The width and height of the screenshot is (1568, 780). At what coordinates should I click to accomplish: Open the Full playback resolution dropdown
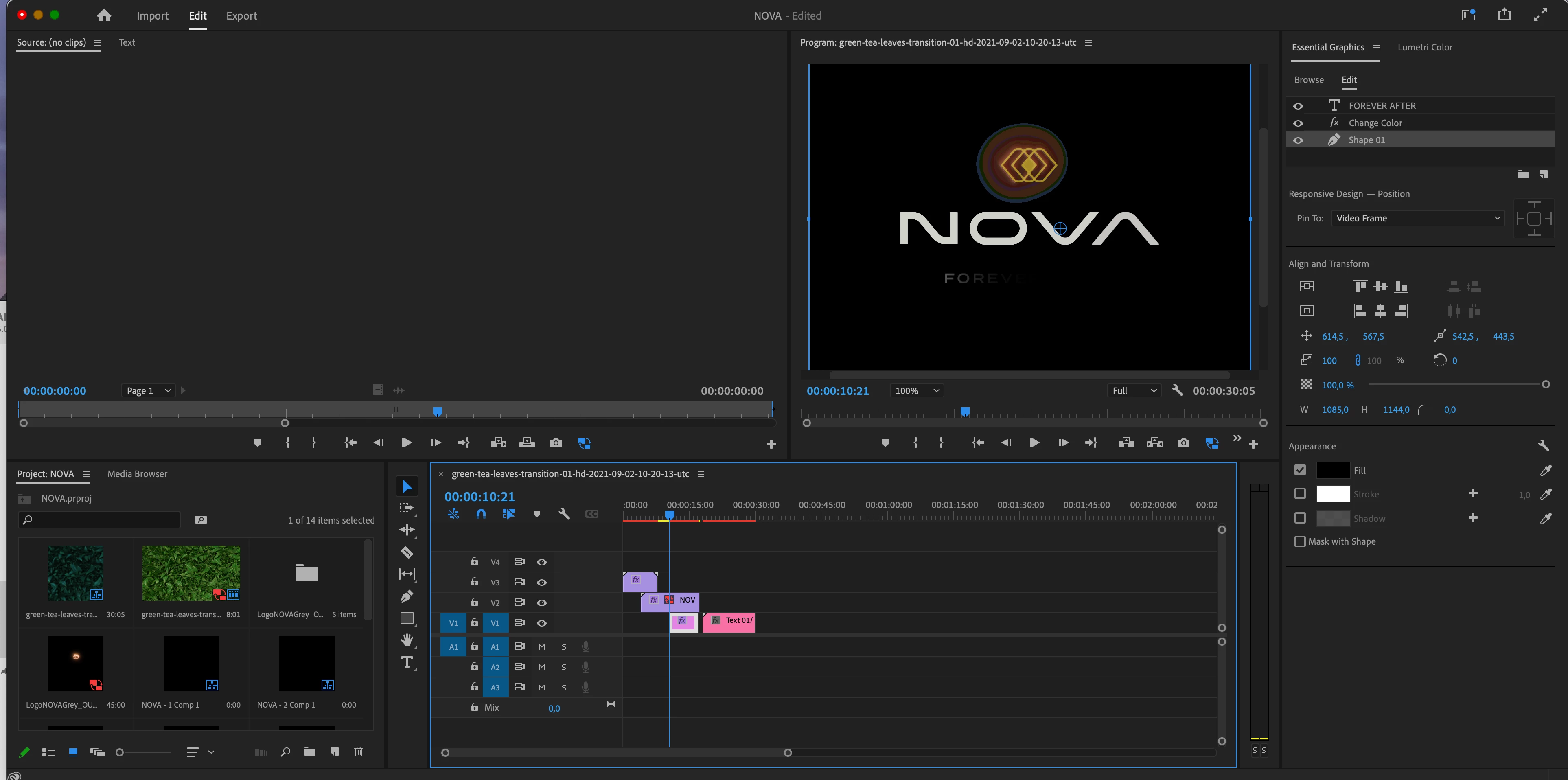coord(1133,391)
